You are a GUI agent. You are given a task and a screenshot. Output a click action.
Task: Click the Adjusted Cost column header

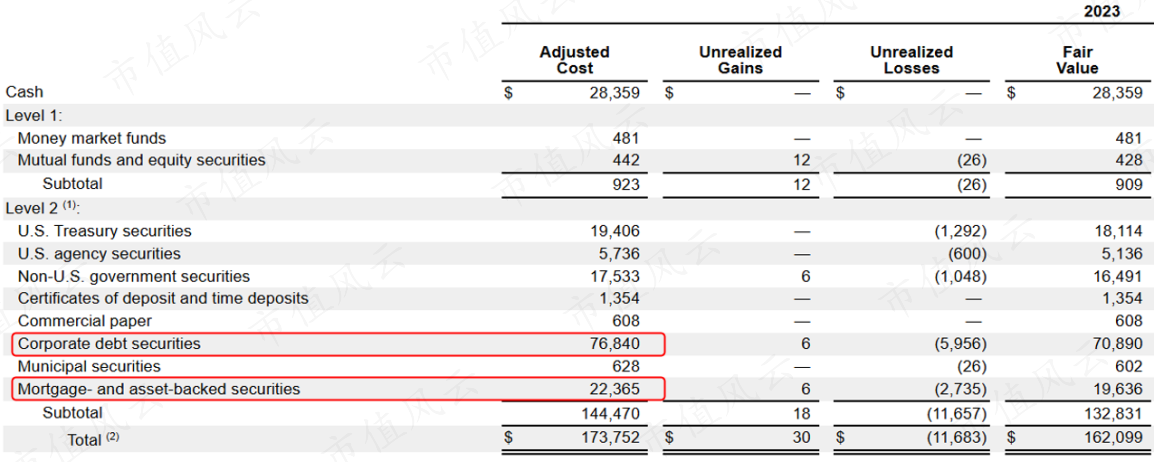(x=574, y=60)
